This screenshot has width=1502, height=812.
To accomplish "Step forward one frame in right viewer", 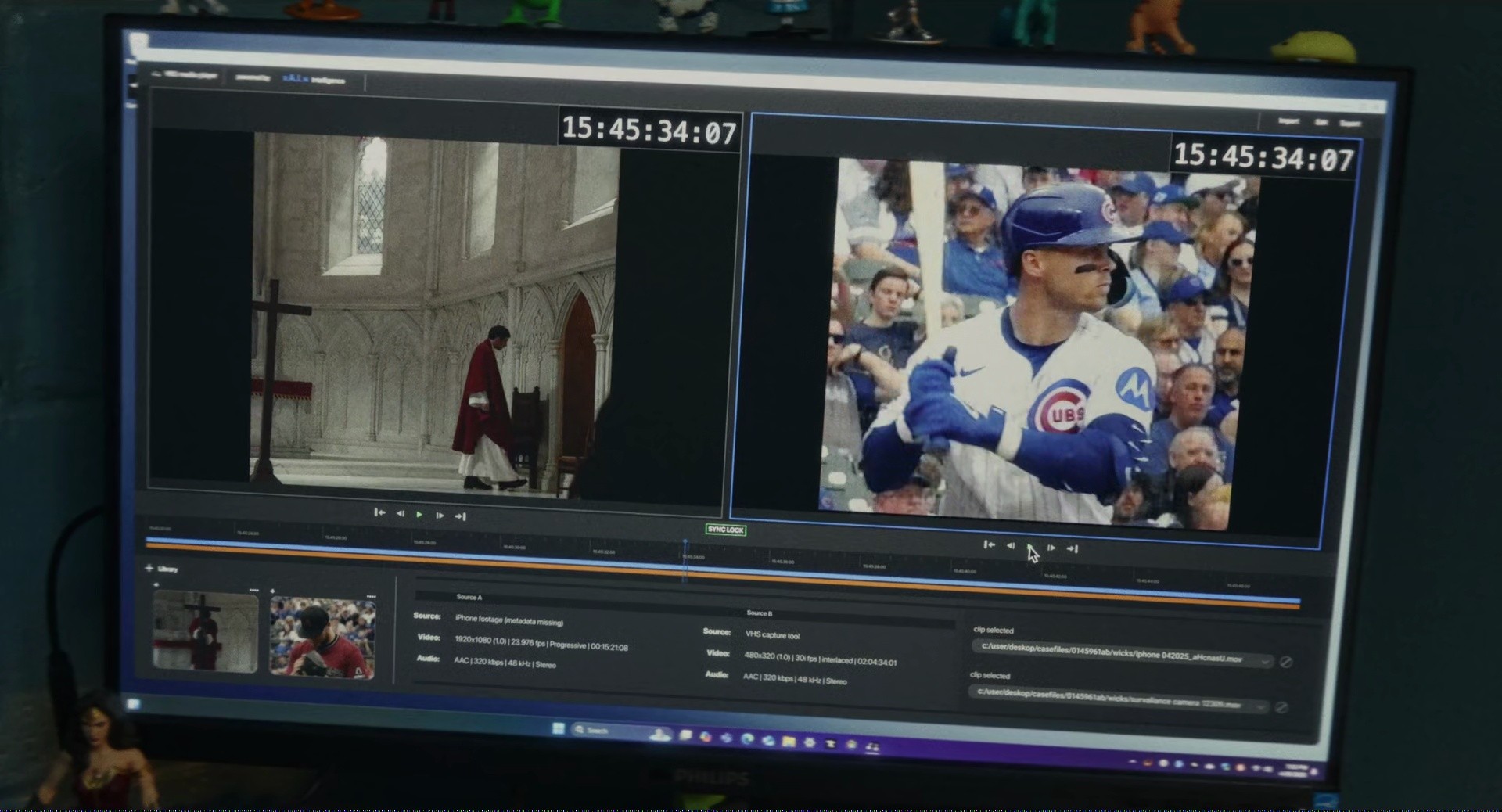I will (1051, 548).
